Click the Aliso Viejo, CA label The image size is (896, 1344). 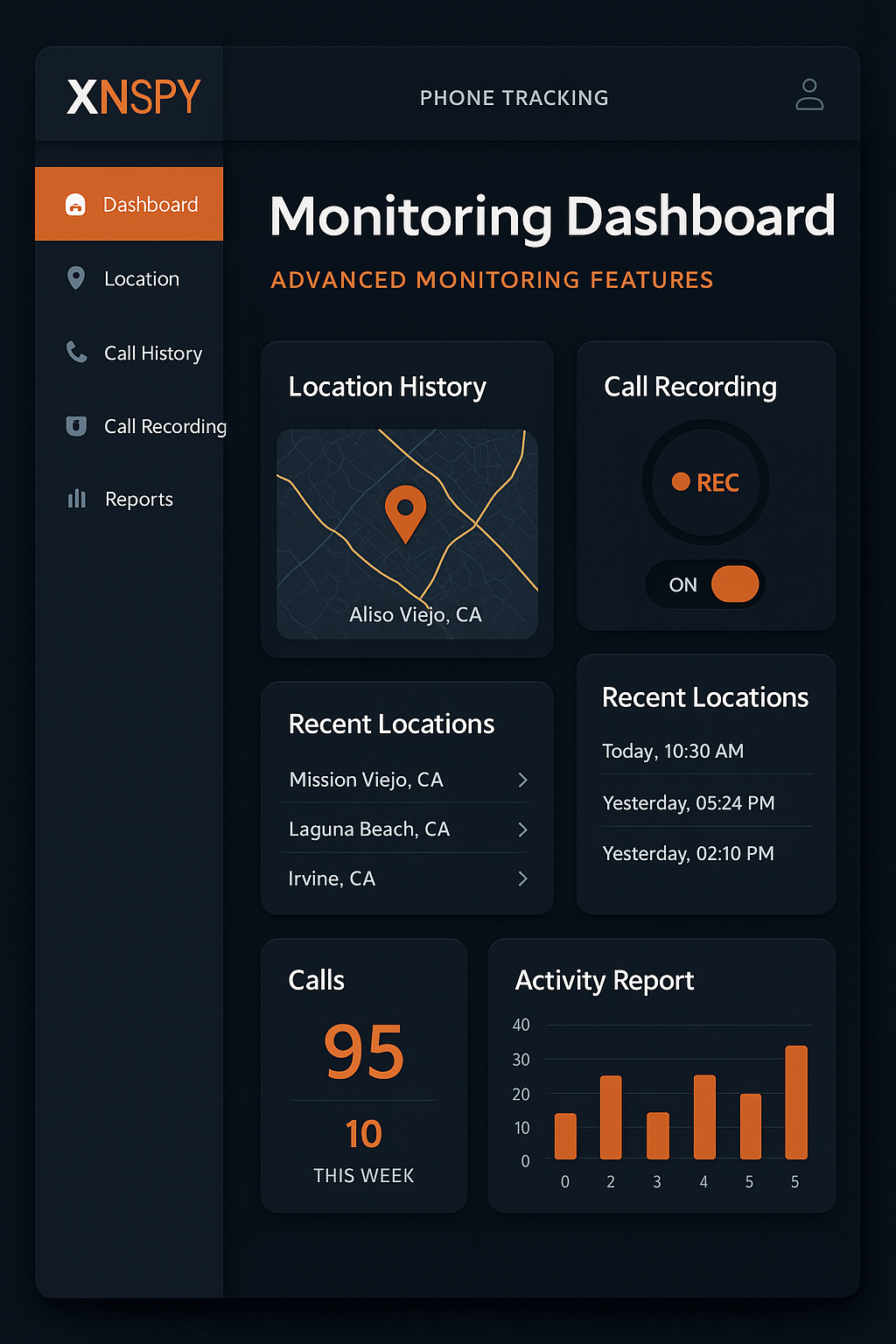point(415,614)
